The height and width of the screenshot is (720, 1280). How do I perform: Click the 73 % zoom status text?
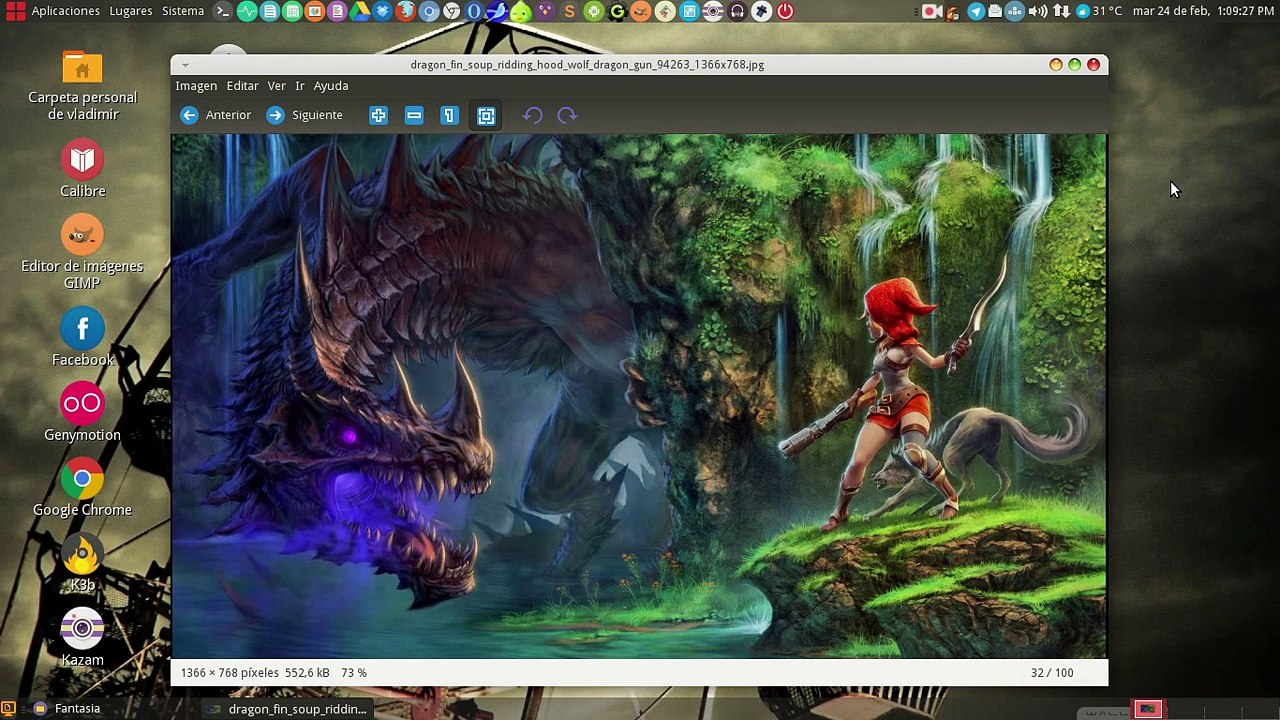pyautogui.click(x=354, y=673)
